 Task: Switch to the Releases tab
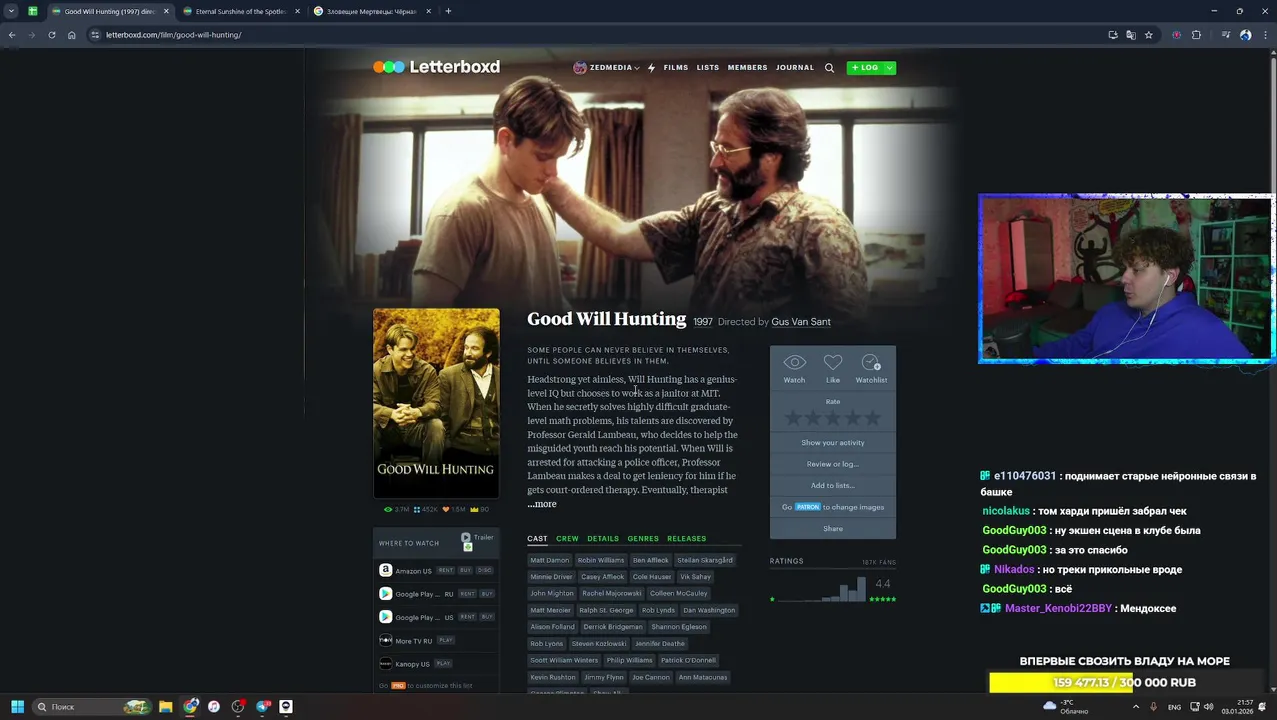click(686, 539)
